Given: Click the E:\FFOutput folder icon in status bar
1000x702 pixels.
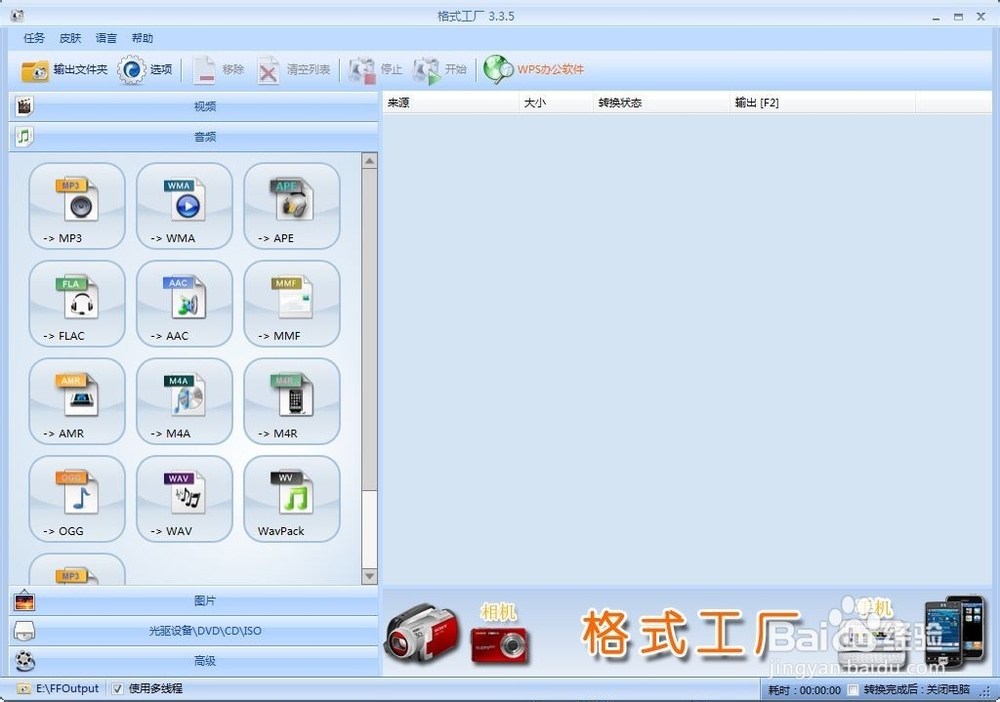Looking at the screenshot, I should click(x=24, y=689).
